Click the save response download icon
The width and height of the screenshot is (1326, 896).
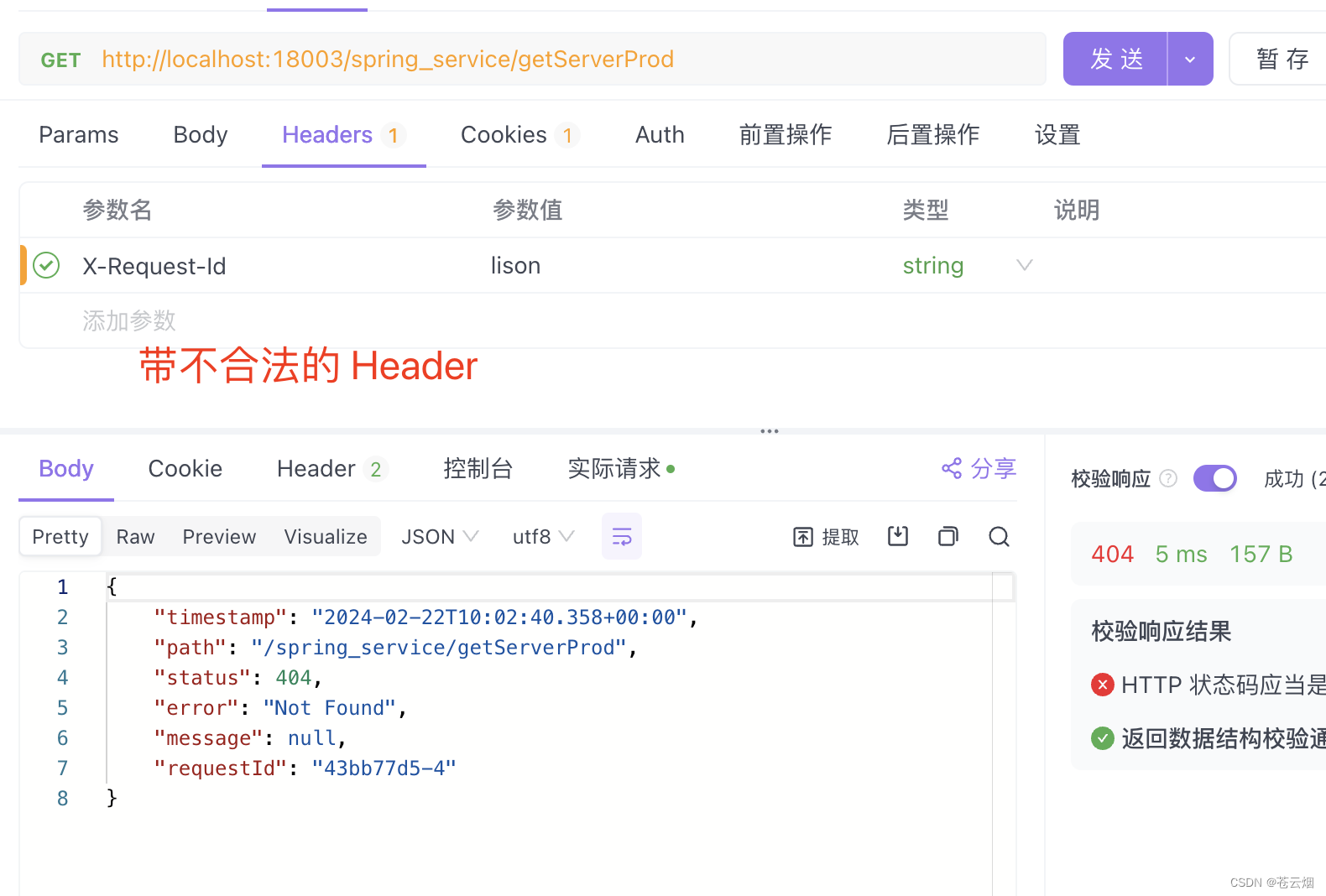coord(898,536)
